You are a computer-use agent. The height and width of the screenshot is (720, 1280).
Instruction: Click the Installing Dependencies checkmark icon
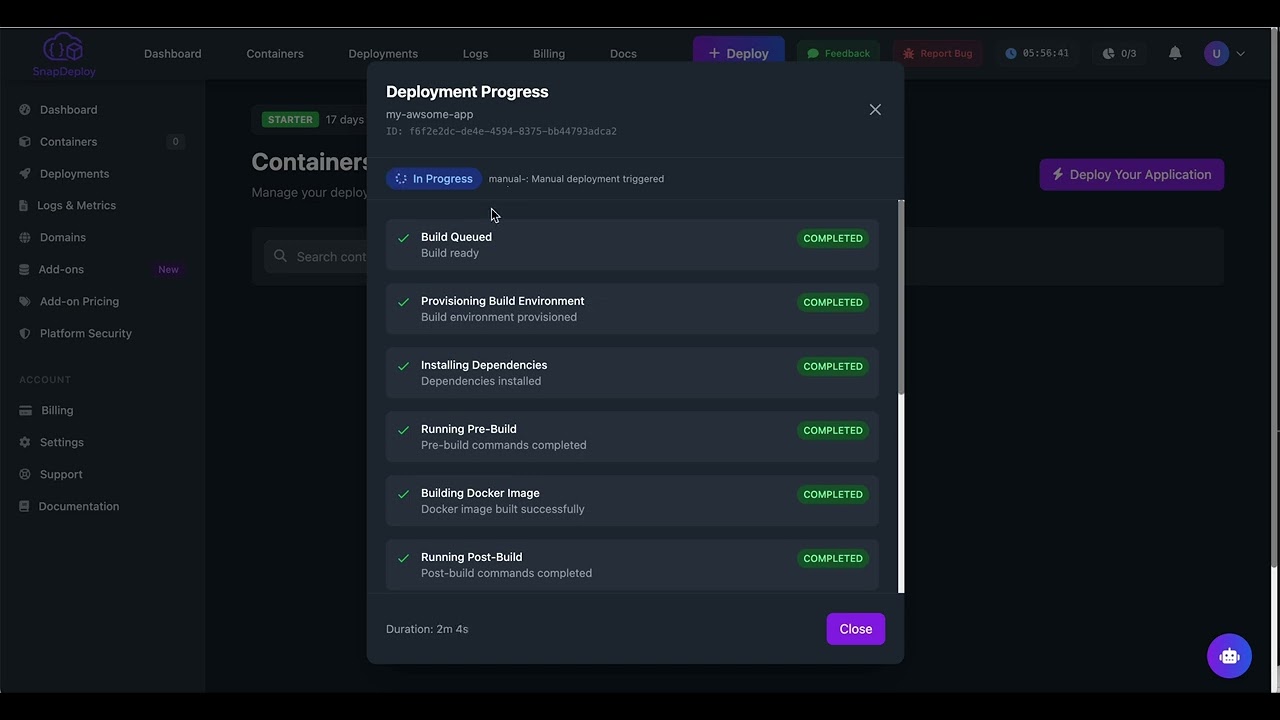coord(404,366)
